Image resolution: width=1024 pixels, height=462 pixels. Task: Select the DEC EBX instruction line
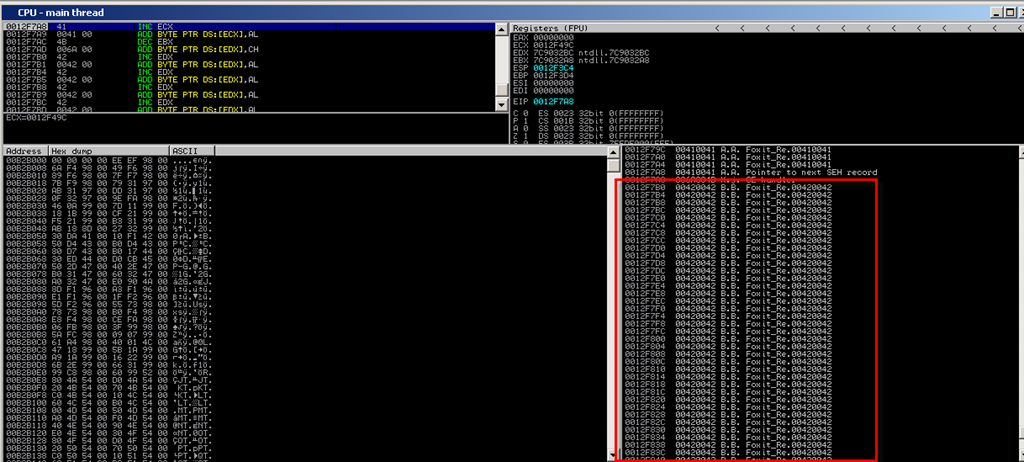(x=151, y=41)
